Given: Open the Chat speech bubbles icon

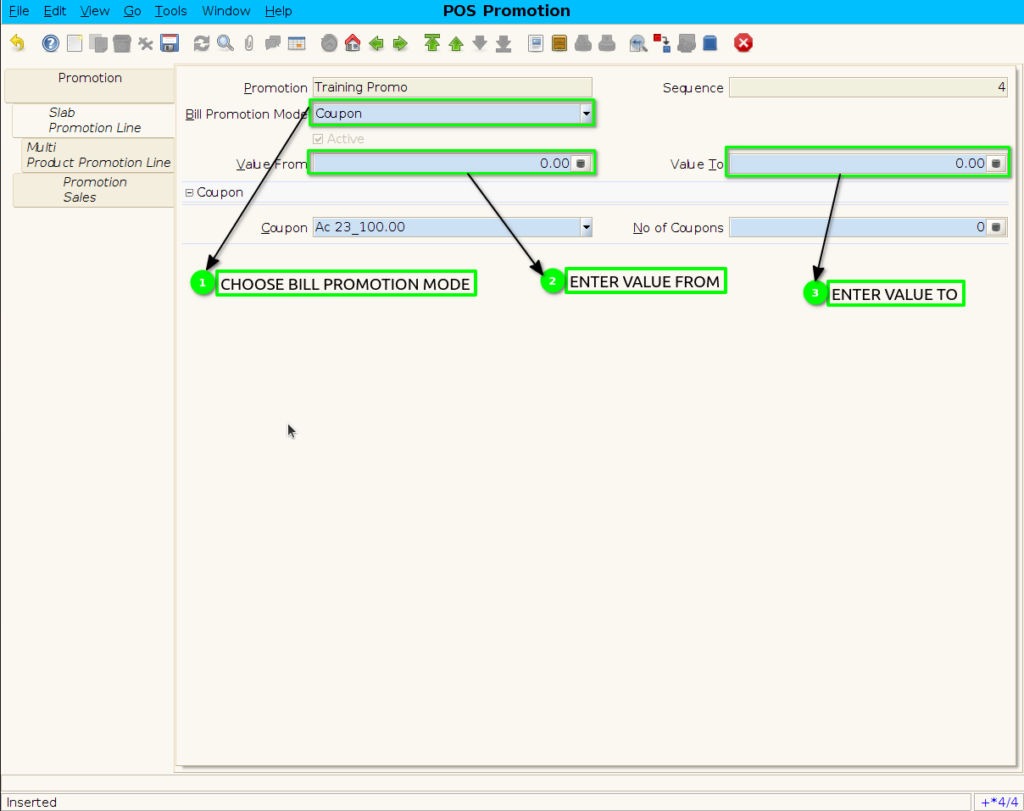Looking at the screenshot, I should [x=272, y=43].
